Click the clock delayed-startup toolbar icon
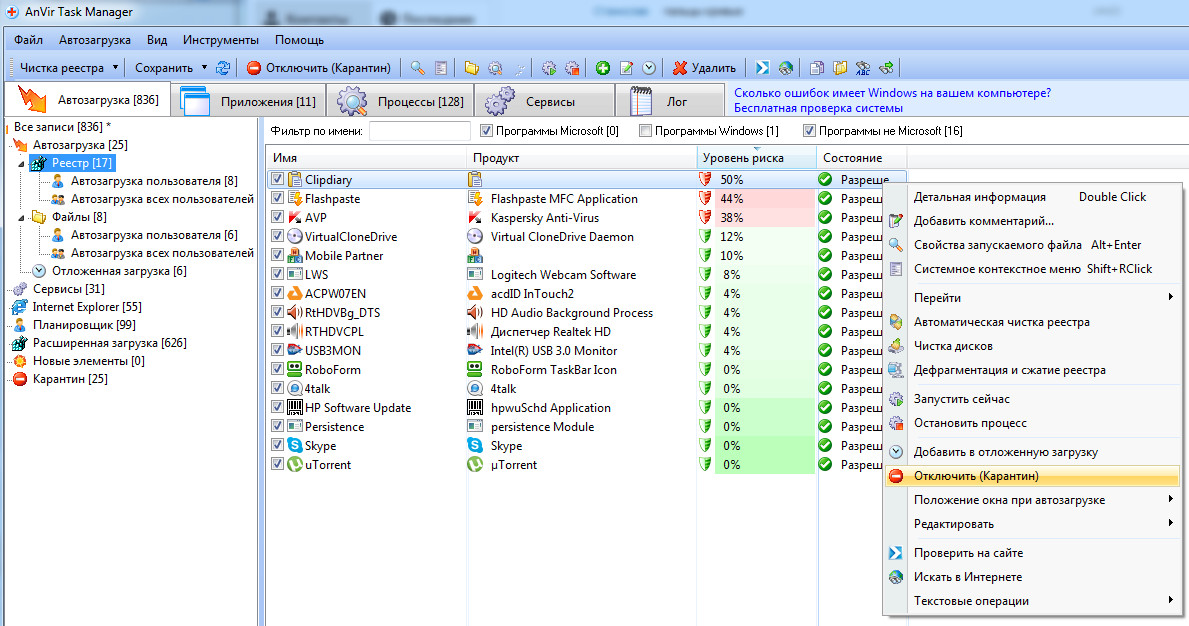1189x626 pixels. pos(649,68)
